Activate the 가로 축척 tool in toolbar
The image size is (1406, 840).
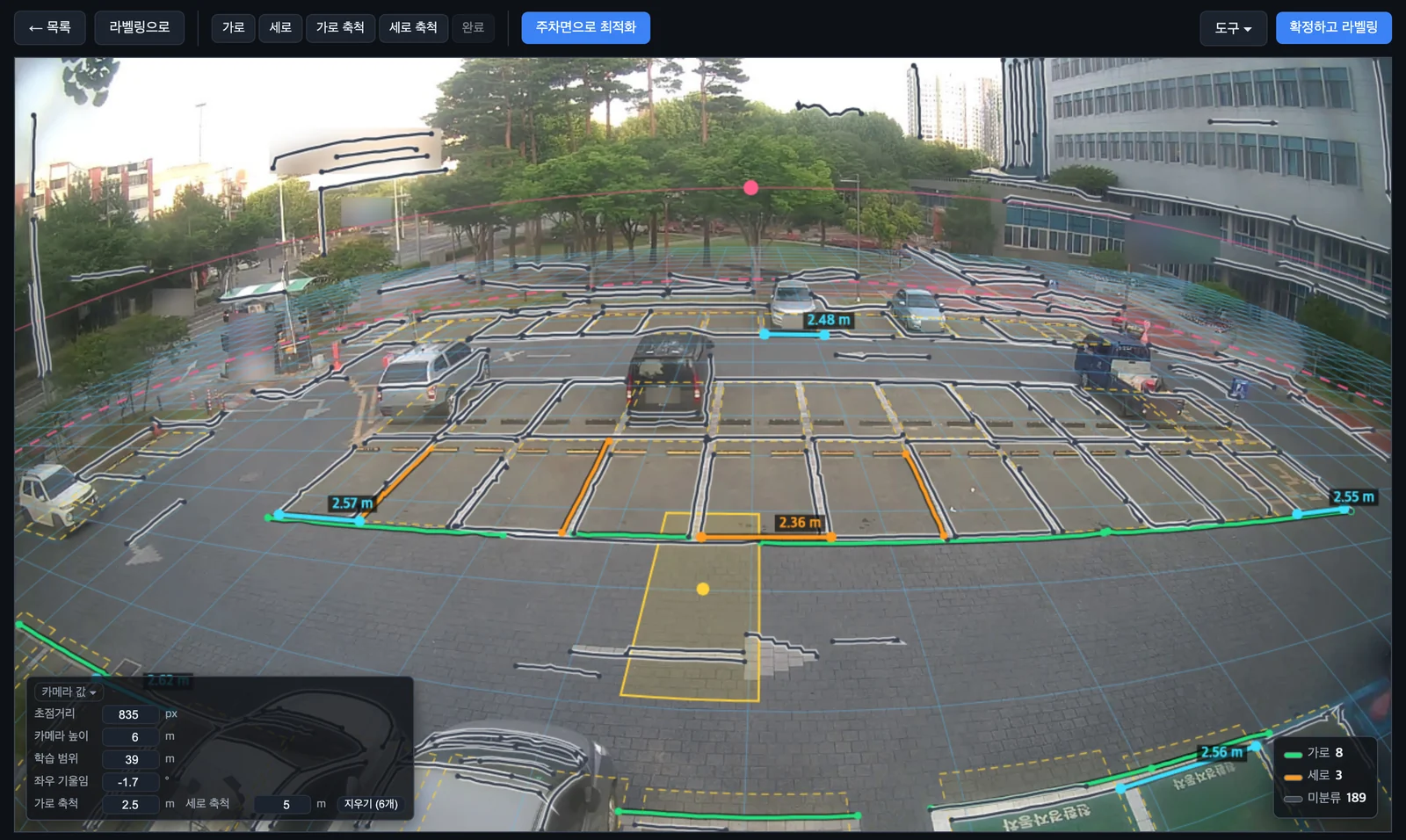[340, 27]
